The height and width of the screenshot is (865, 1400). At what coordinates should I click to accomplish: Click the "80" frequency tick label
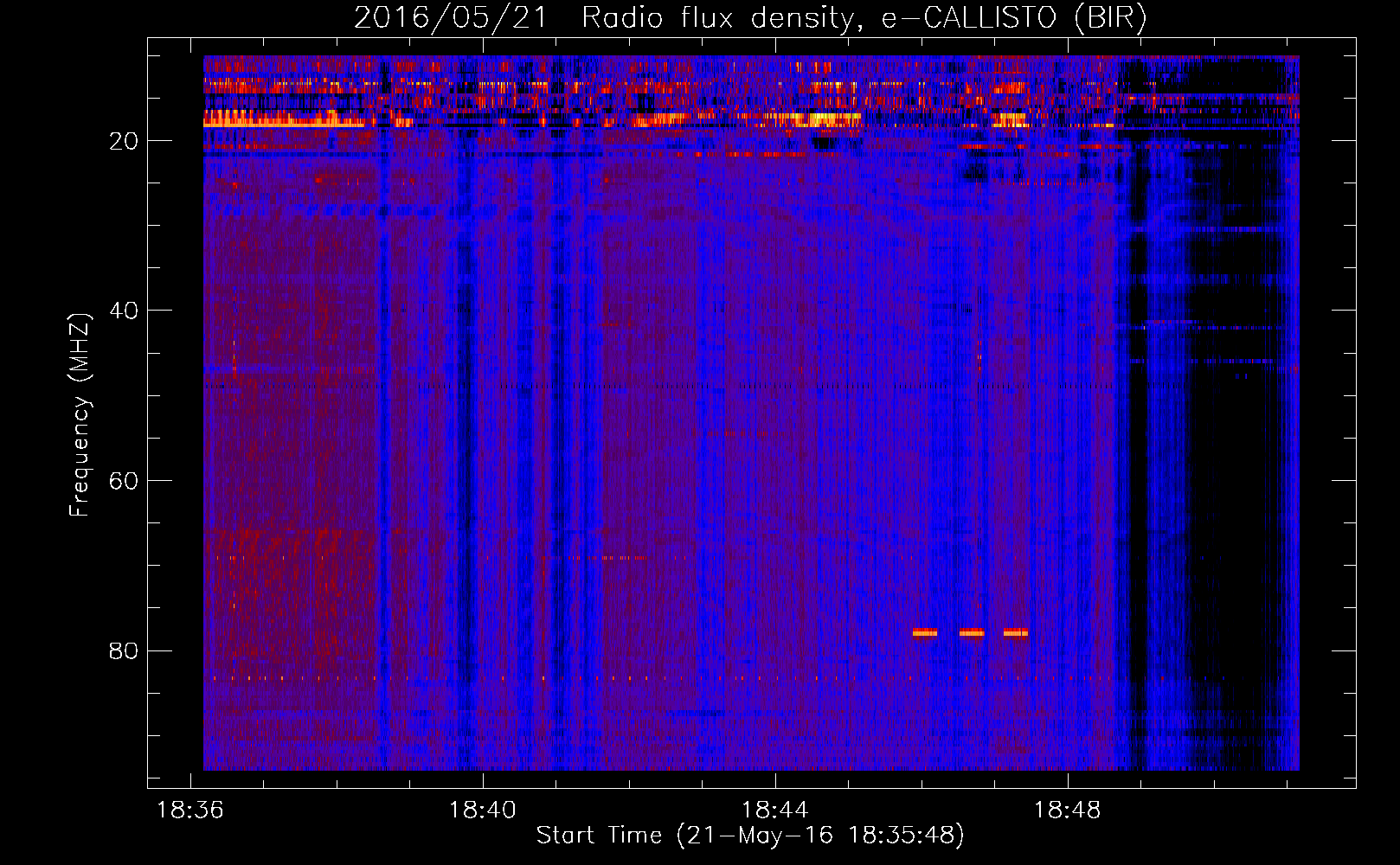click(x=124, y=650)
